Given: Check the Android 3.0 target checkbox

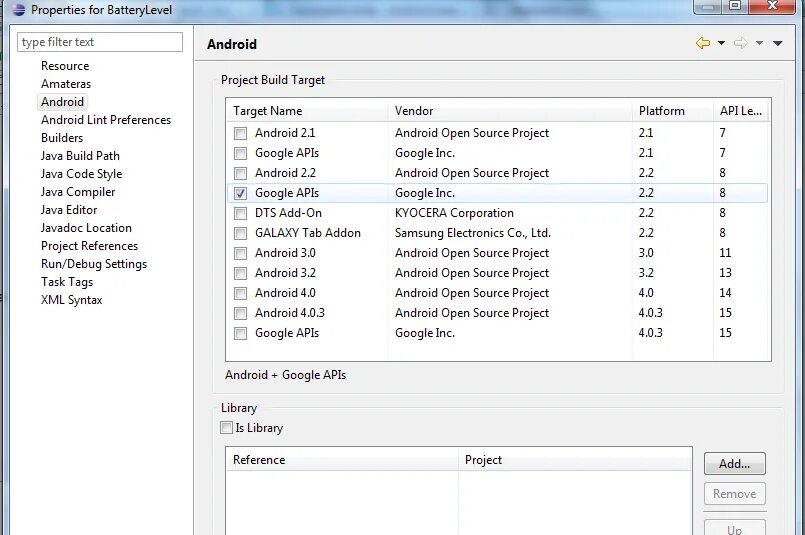Looking at the screenshot, I should point(240,254).
